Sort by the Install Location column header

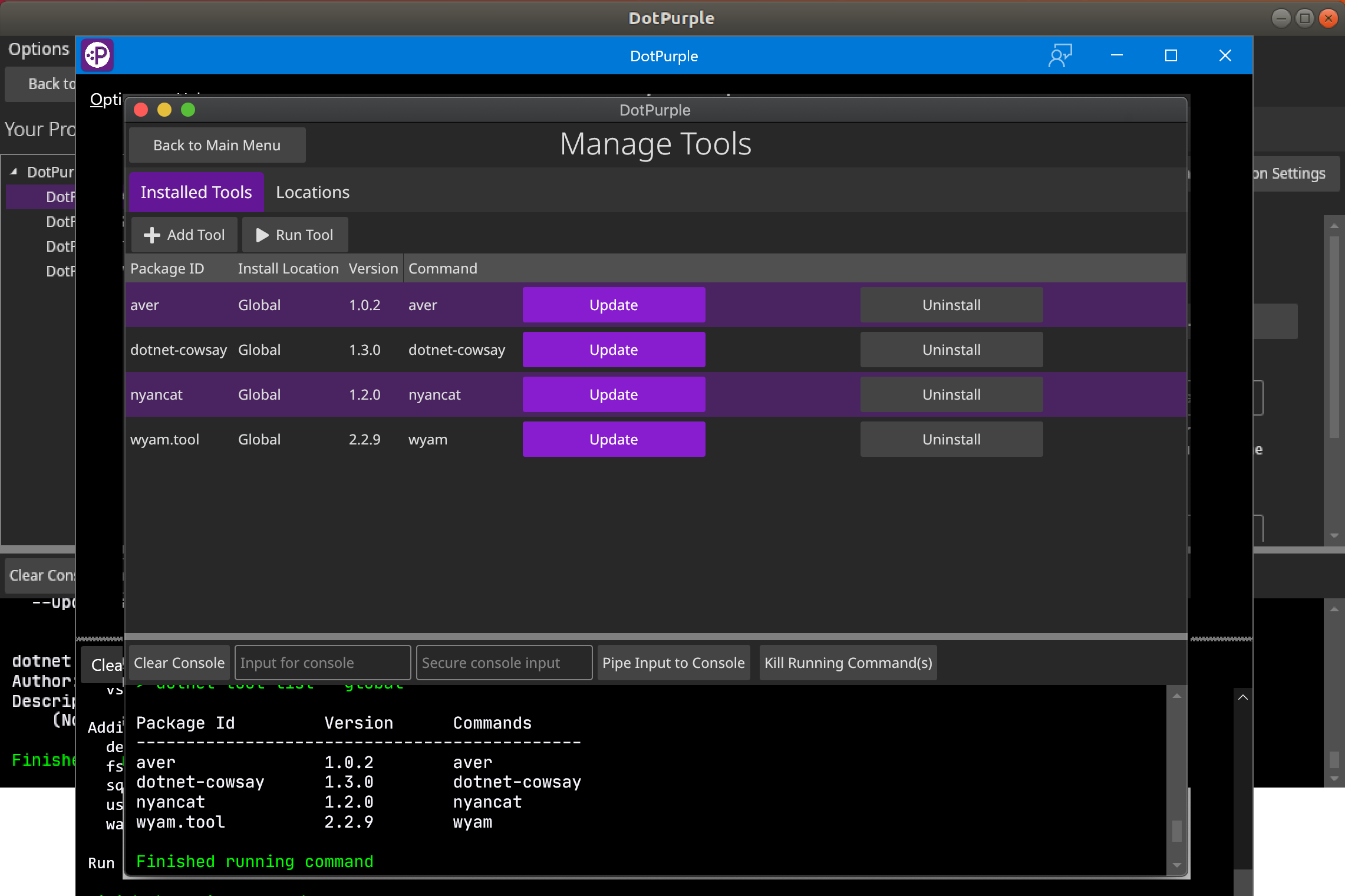(x=288, y=268)
